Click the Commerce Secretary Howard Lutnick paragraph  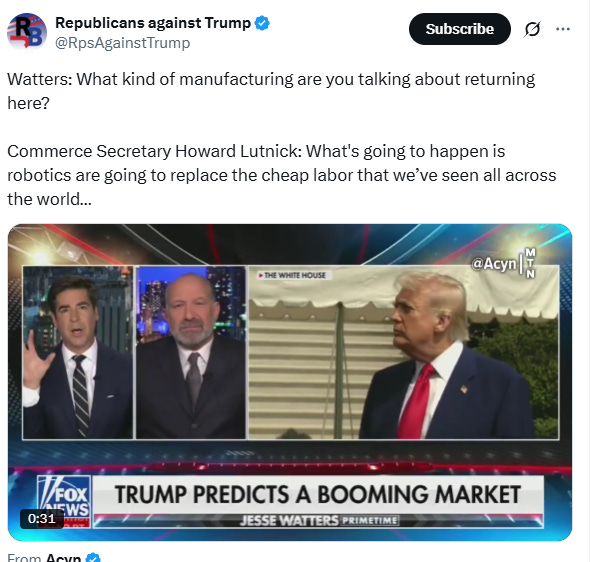[x=282, y=175]
